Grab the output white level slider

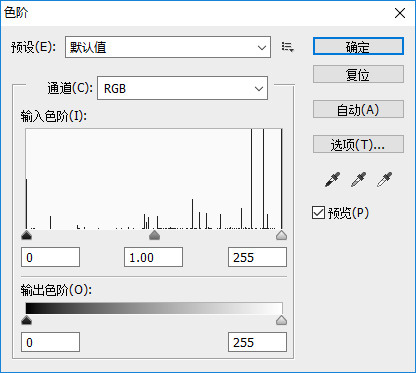click(x=282, y=320)
